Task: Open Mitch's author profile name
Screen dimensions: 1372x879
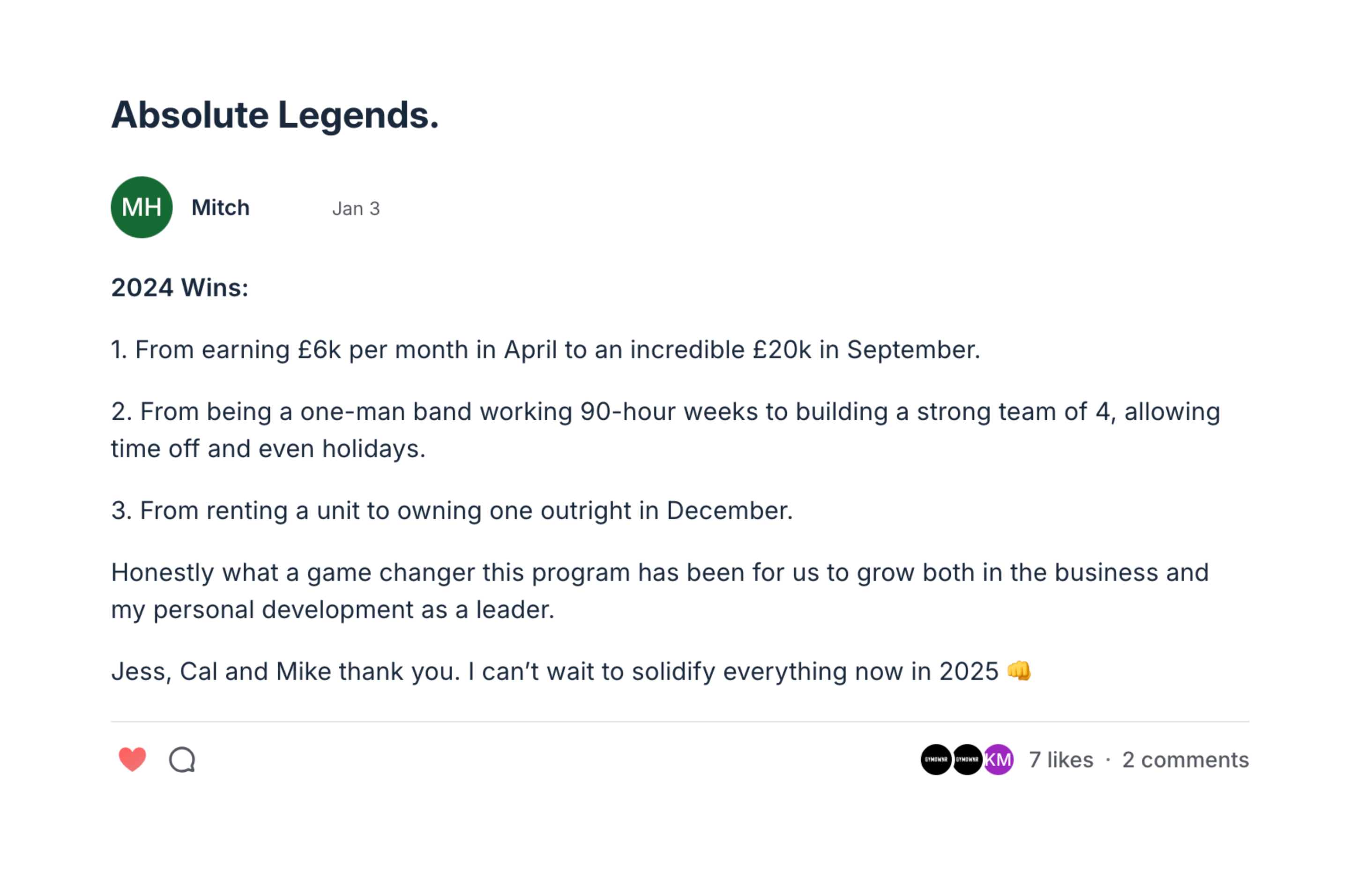Action: 220,208
